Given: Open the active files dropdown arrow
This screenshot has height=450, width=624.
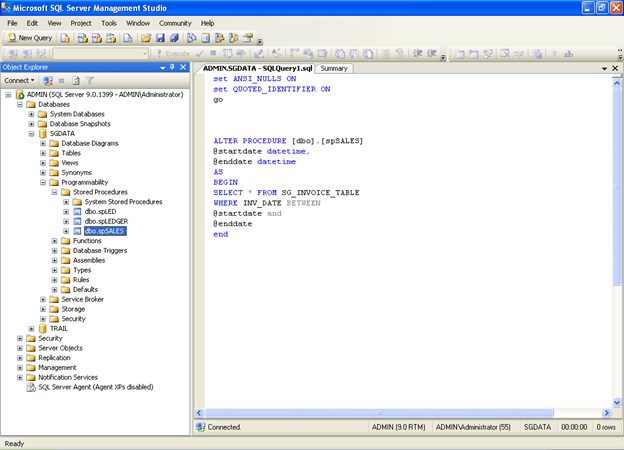Looking at the screenshot, I should pyautogui.click(x=604, y=68).
